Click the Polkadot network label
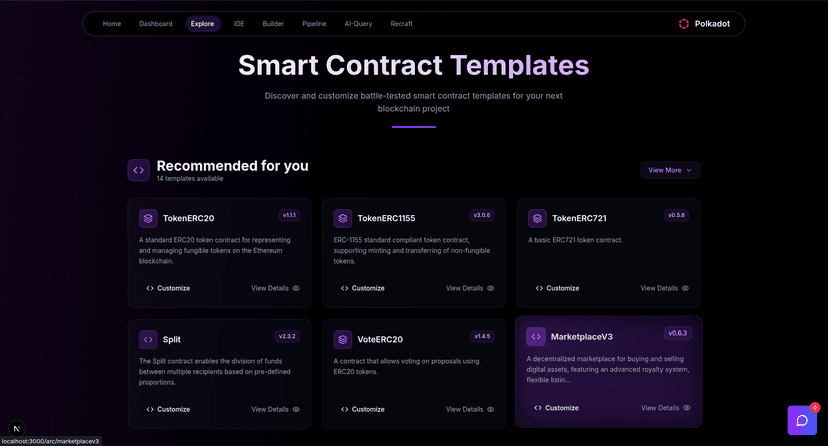The width and height of the screenshot is (828, 446). click(712, 24)
